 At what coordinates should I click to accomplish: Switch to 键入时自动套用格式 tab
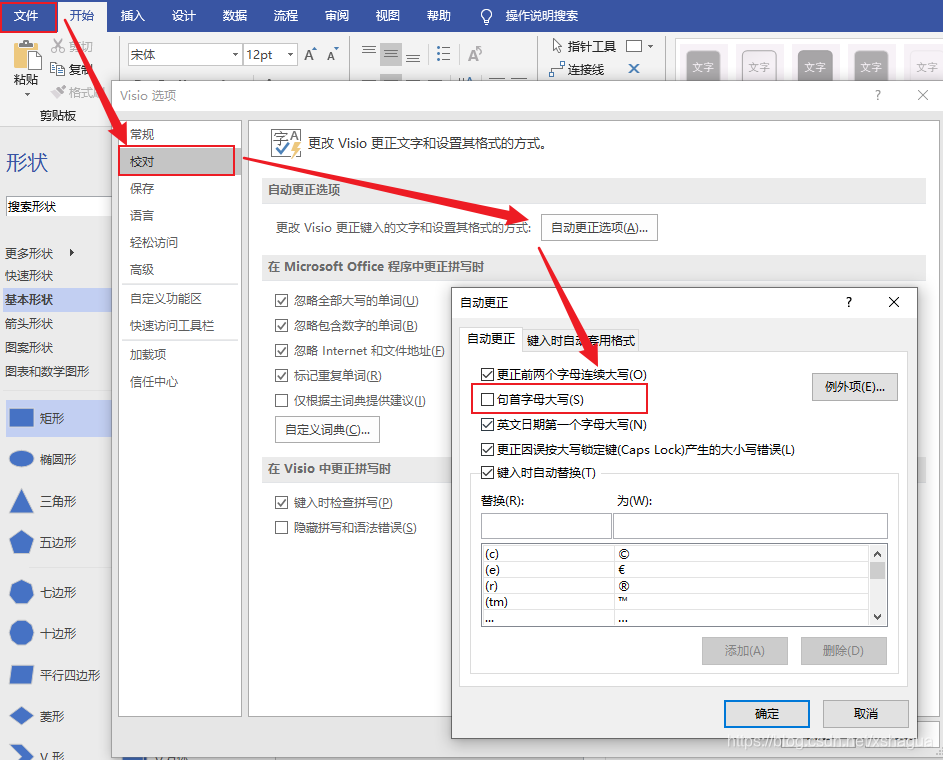tap(580, 340)
